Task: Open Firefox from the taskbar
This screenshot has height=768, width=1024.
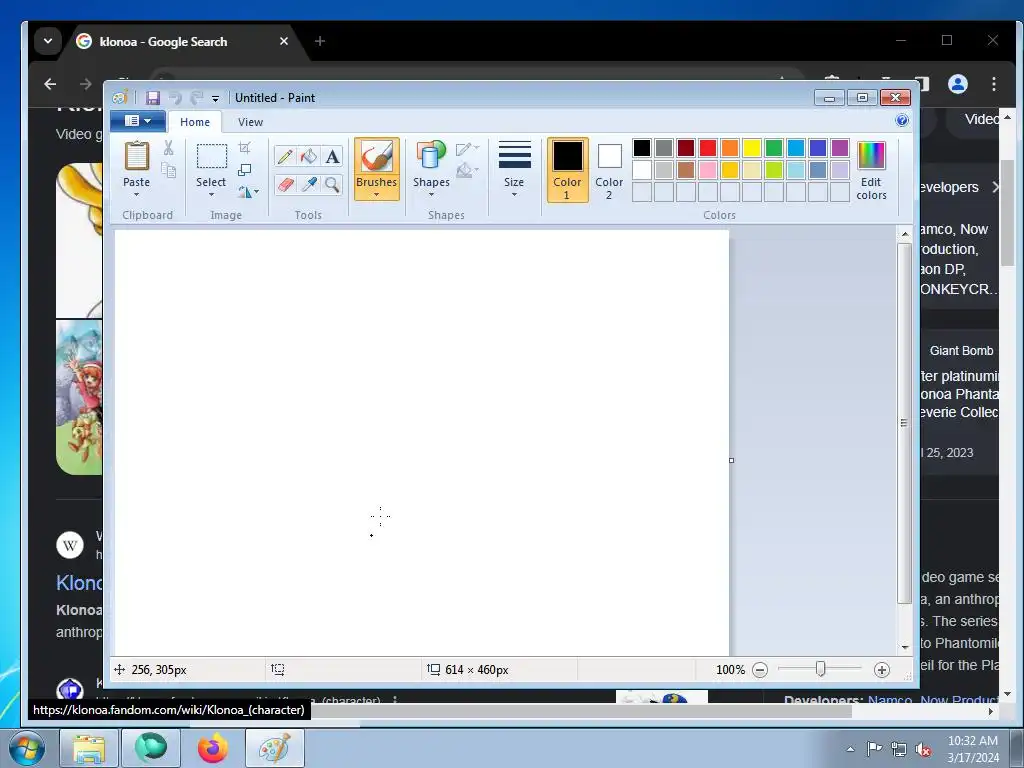Action: point(213,748)
